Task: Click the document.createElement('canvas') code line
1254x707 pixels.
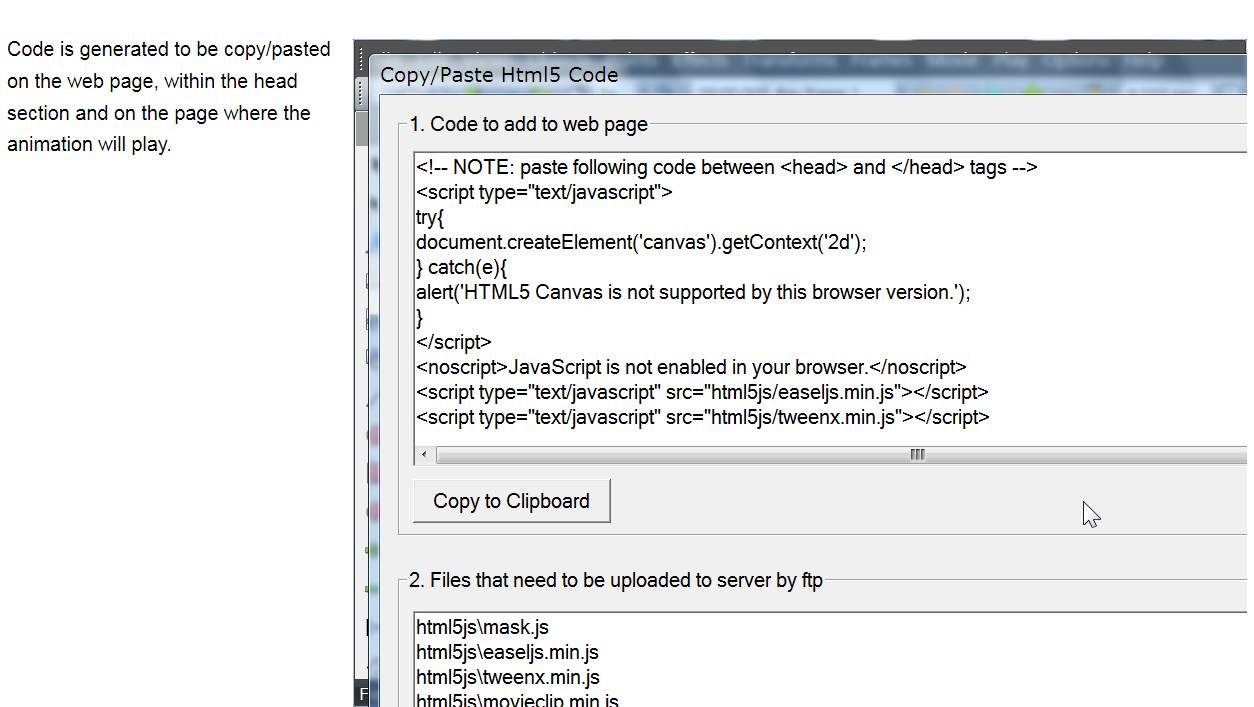Action: [x=641, y=242]
